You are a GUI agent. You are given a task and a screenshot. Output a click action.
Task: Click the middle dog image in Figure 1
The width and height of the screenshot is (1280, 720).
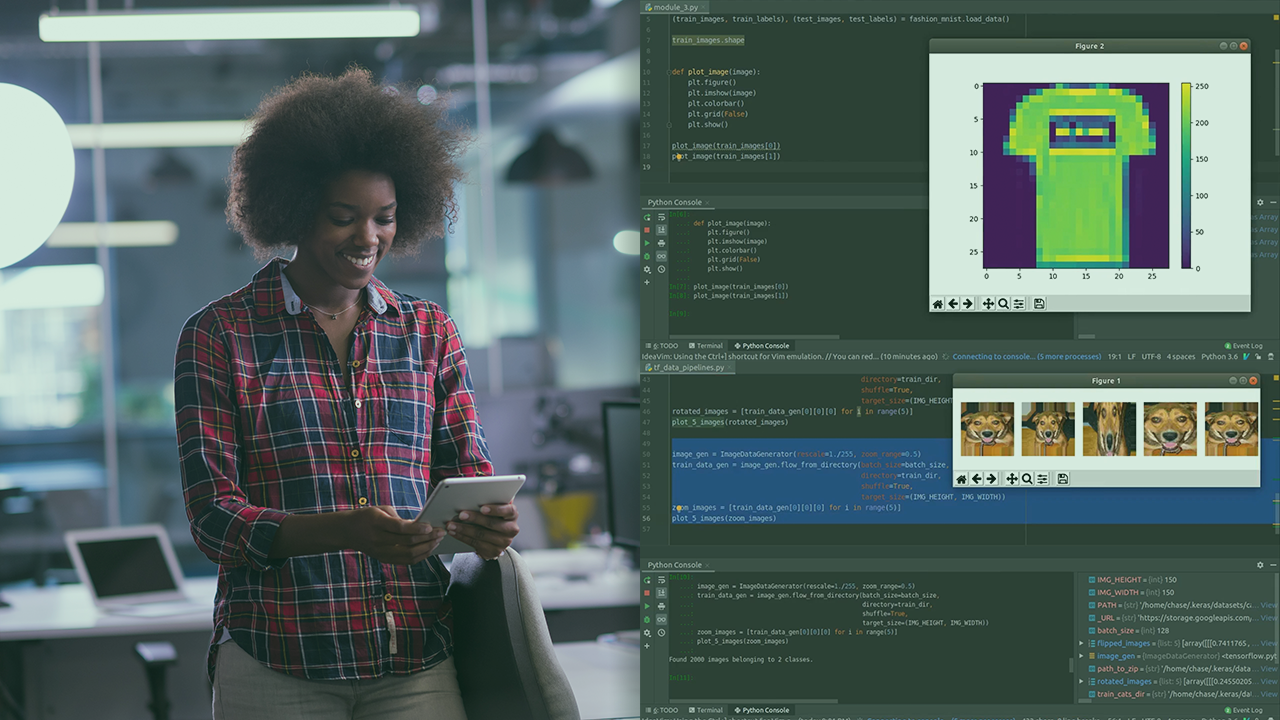point(1109,429)
